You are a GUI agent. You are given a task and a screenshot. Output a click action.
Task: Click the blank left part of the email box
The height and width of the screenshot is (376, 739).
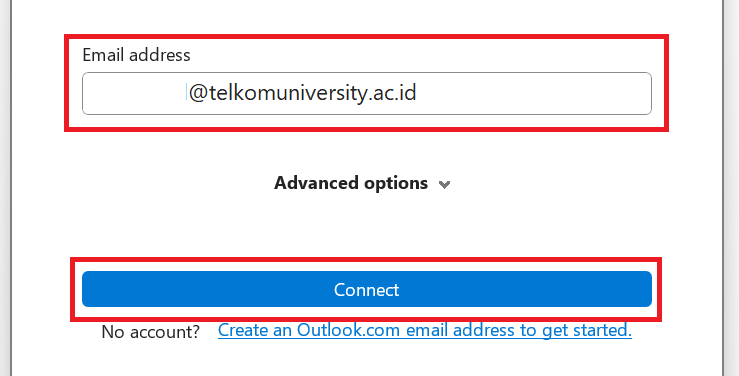pos(134,93)
